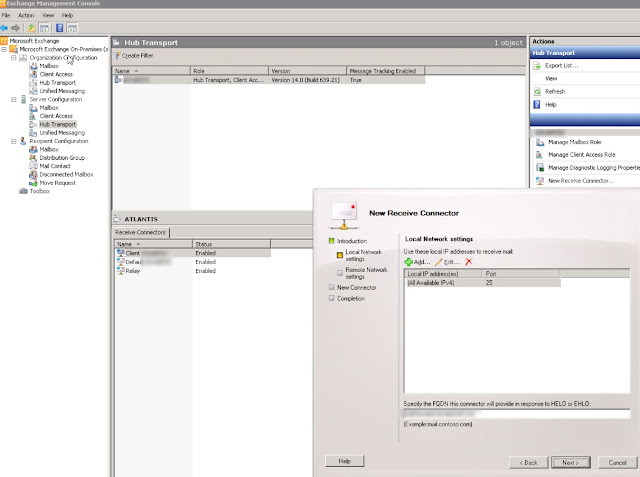Click Export List in Actions pane

(561, 66)
